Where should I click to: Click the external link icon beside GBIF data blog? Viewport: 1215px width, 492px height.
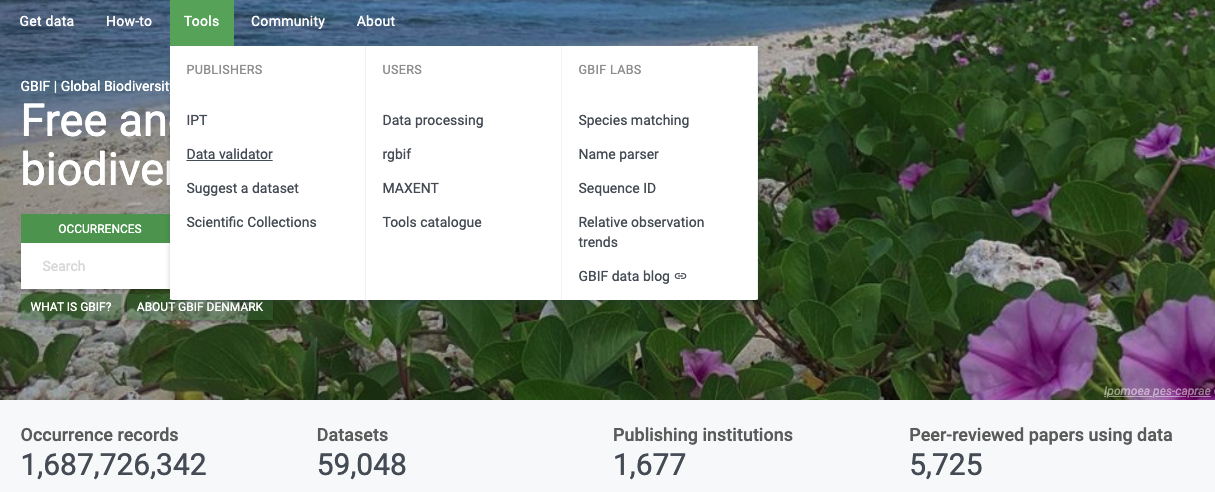pos(681,277)
